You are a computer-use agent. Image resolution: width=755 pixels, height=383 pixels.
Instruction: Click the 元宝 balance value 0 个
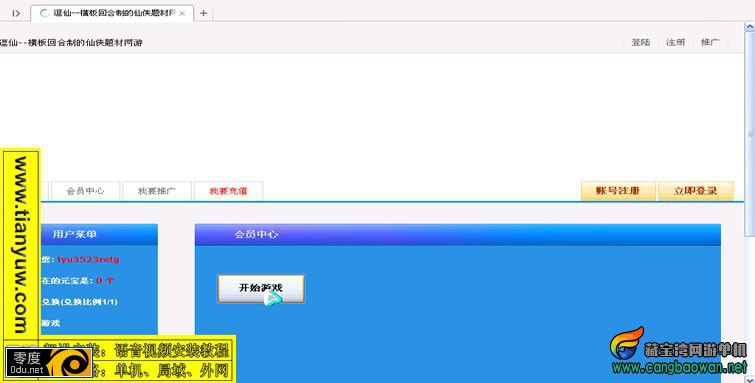[x=104, y=281]
